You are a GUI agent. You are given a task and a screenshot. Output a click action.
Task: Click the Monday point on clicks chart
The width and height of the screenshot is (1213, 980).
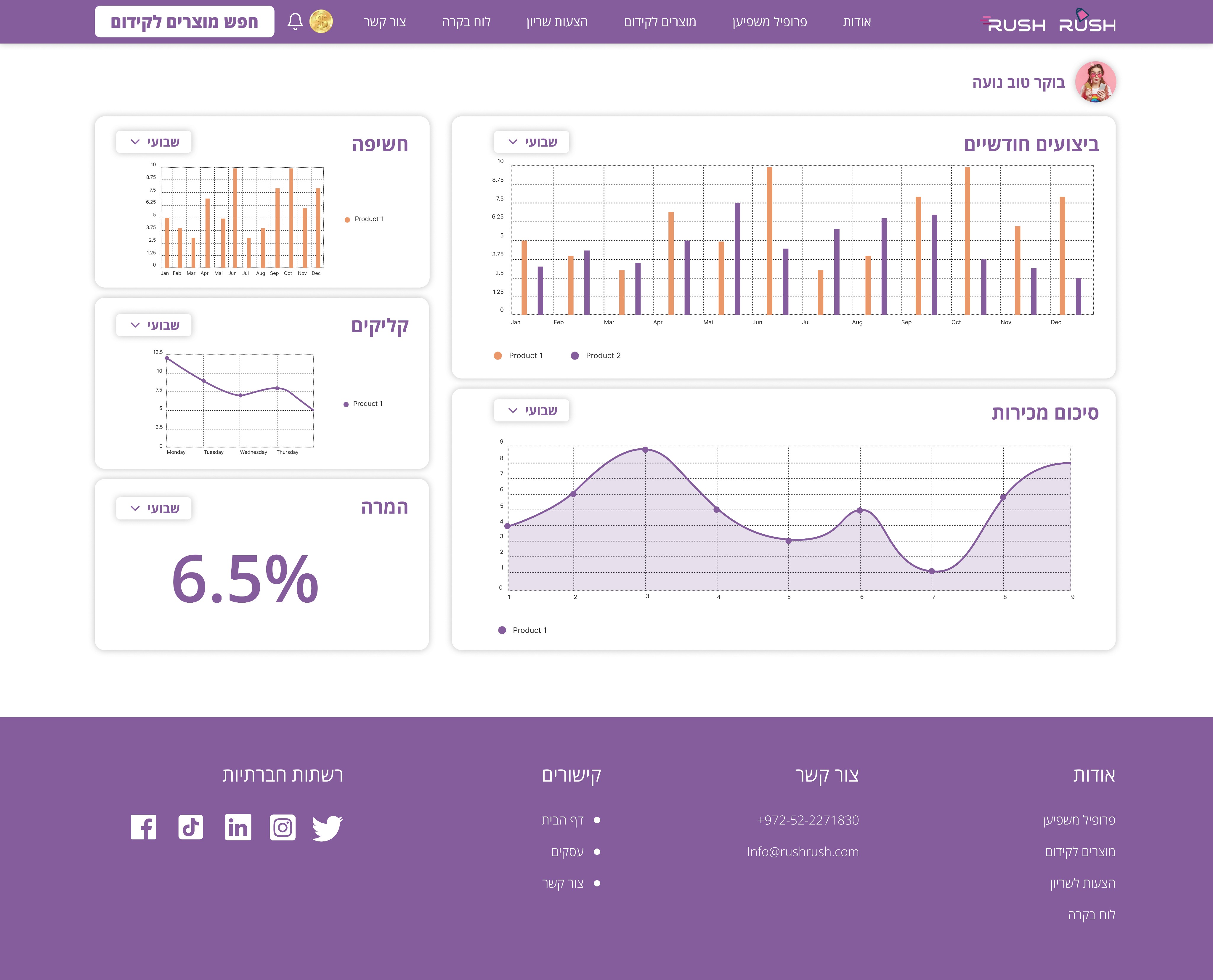pyautogui.click(x=167, y=358)
